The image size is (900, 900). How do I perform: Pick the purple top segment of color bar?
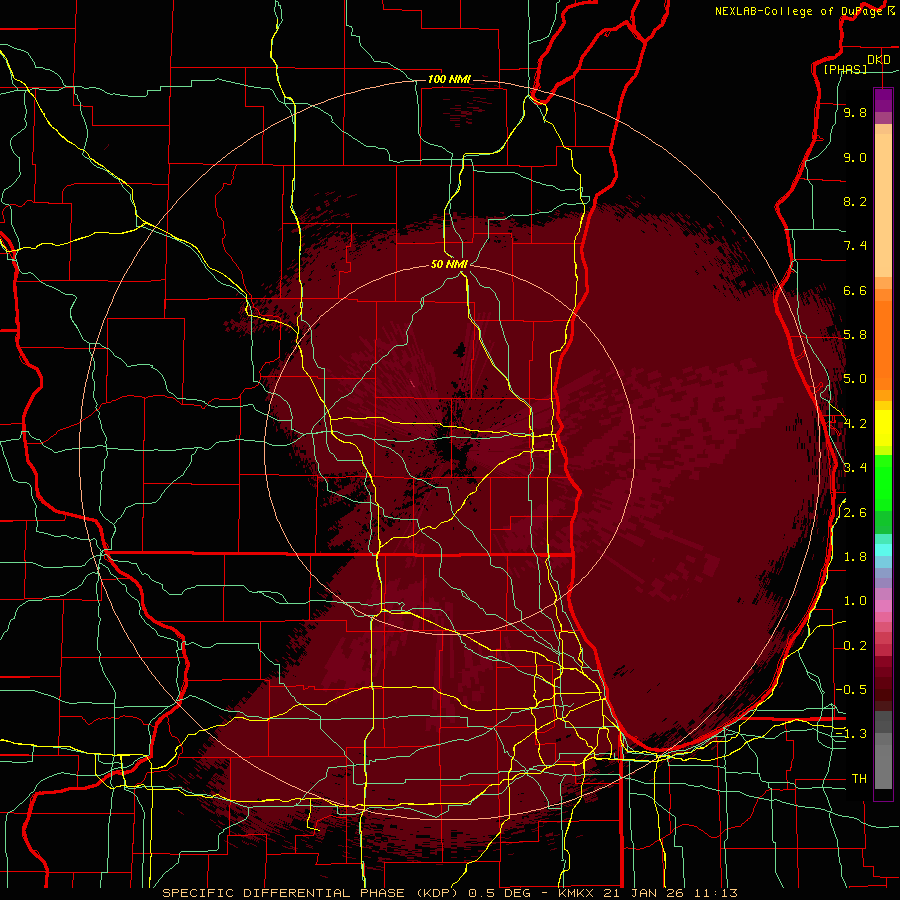883,100
